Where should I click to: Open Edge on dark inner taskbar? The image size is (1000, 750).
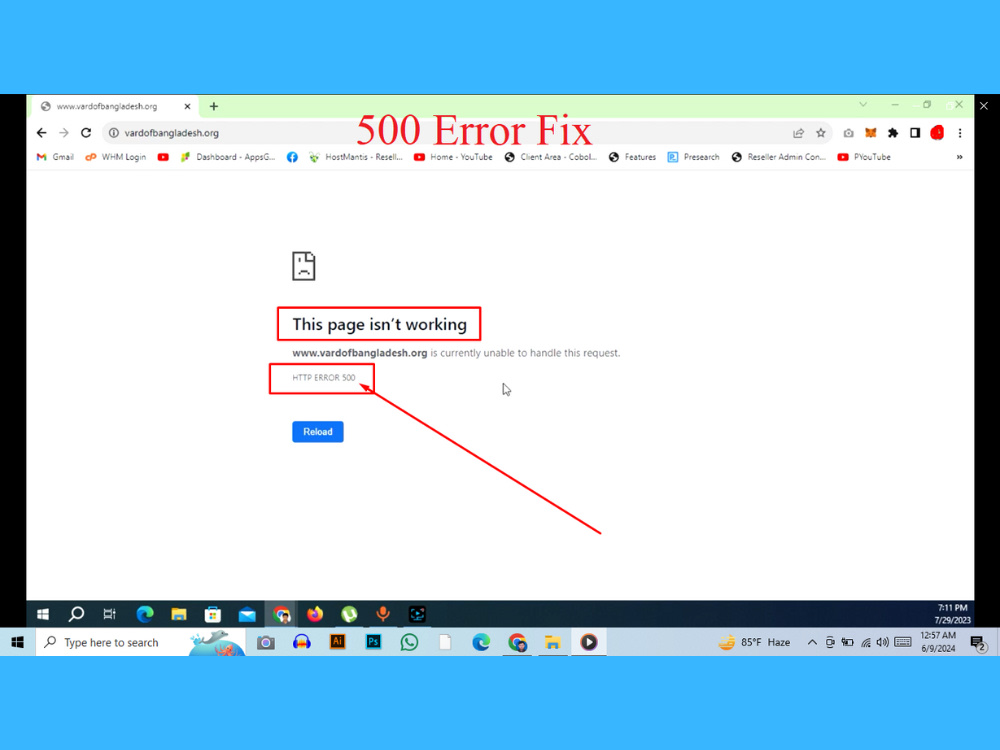point(145,614)
